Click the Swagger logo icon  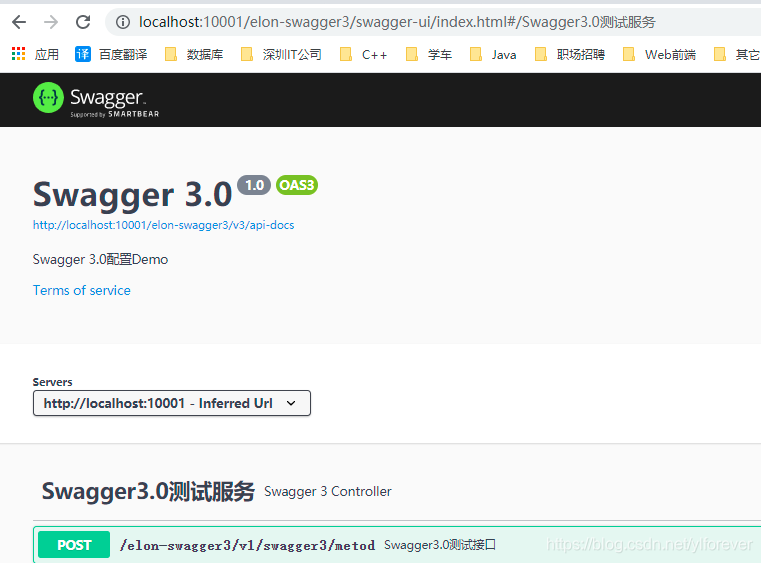tap(48, 98)
